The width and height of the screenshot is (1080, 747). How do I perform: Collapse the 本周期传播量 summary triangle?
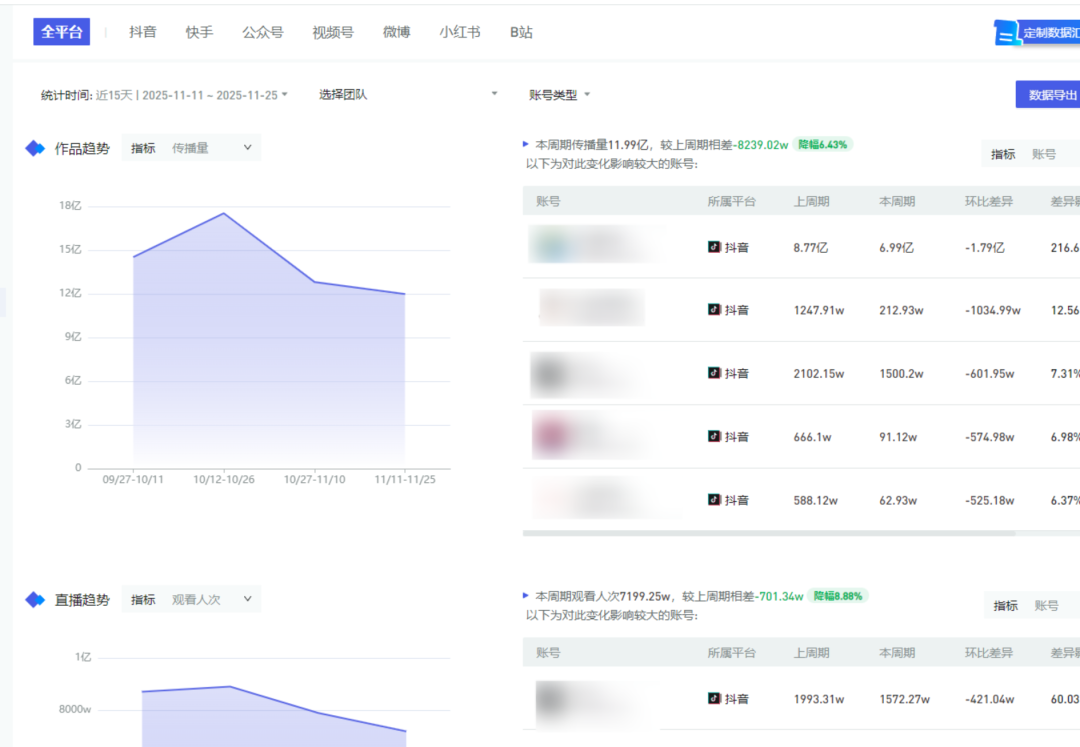[x=527, y=144]
